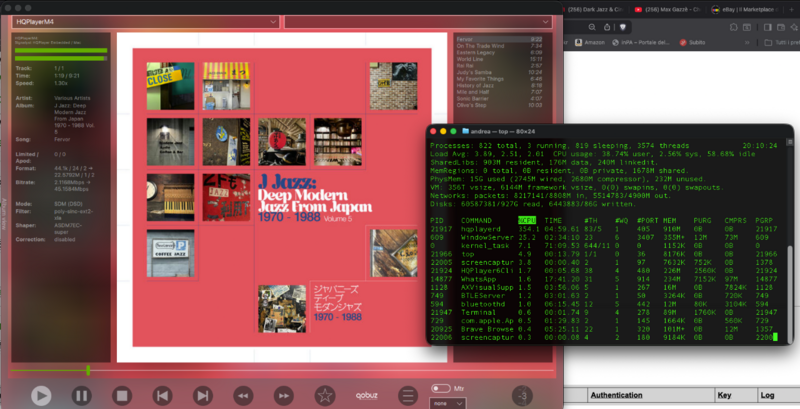This screenshot has height=409, width=800.
Task: Select 'On The Trade Wind' track
Action: click(499, 46)
